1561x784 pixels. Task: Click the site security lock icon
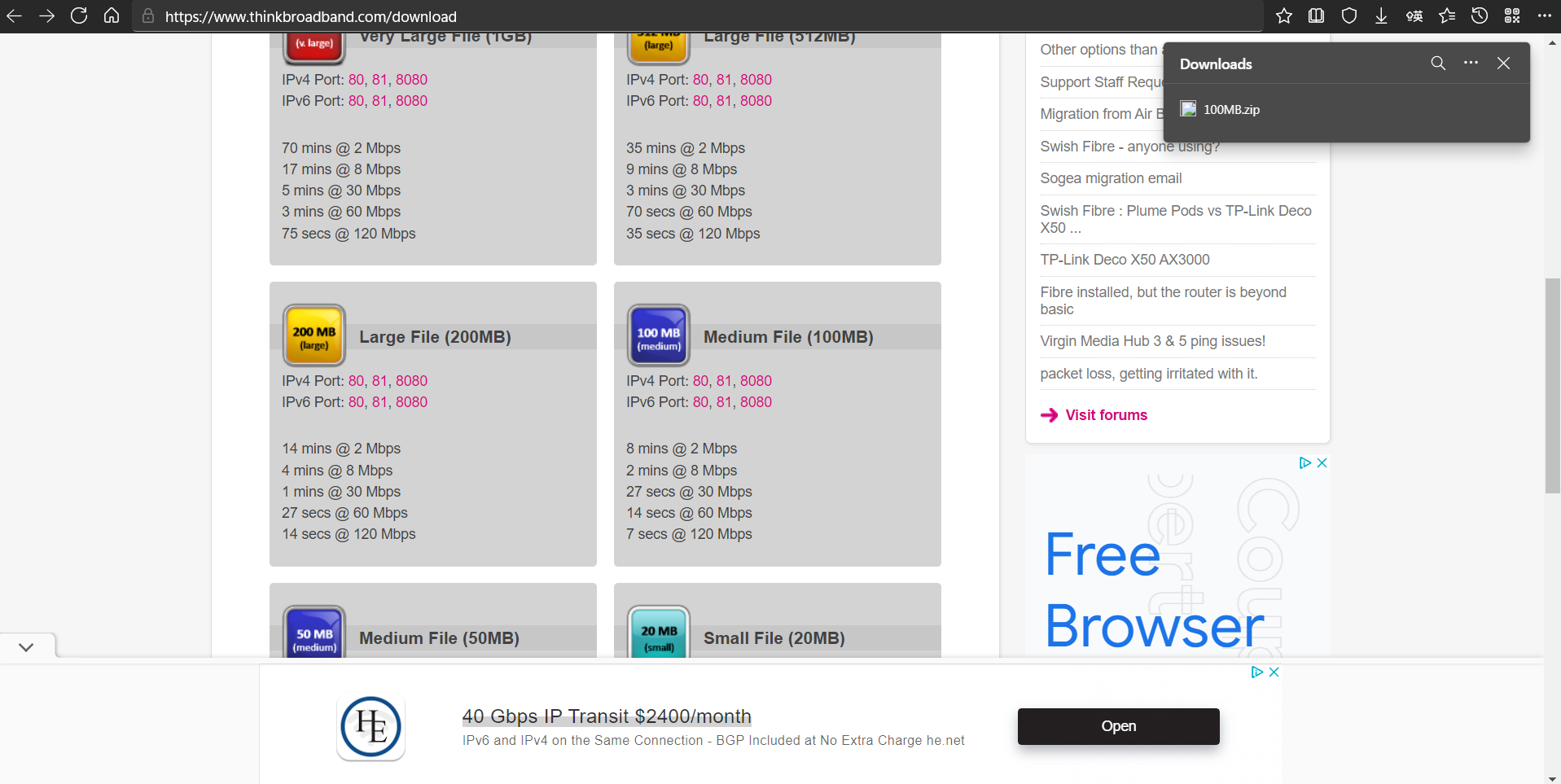pyautogui.click(x=148, y=16)
